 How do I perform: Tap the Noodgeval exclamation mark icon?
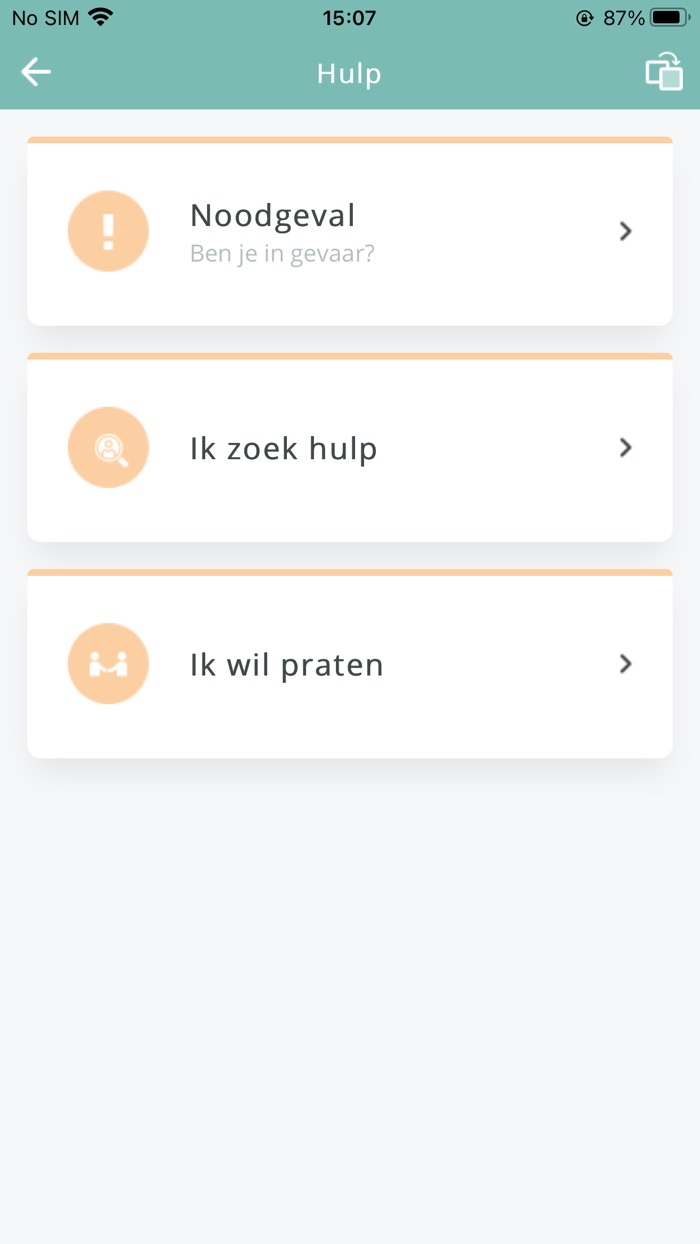coord(108,231)
